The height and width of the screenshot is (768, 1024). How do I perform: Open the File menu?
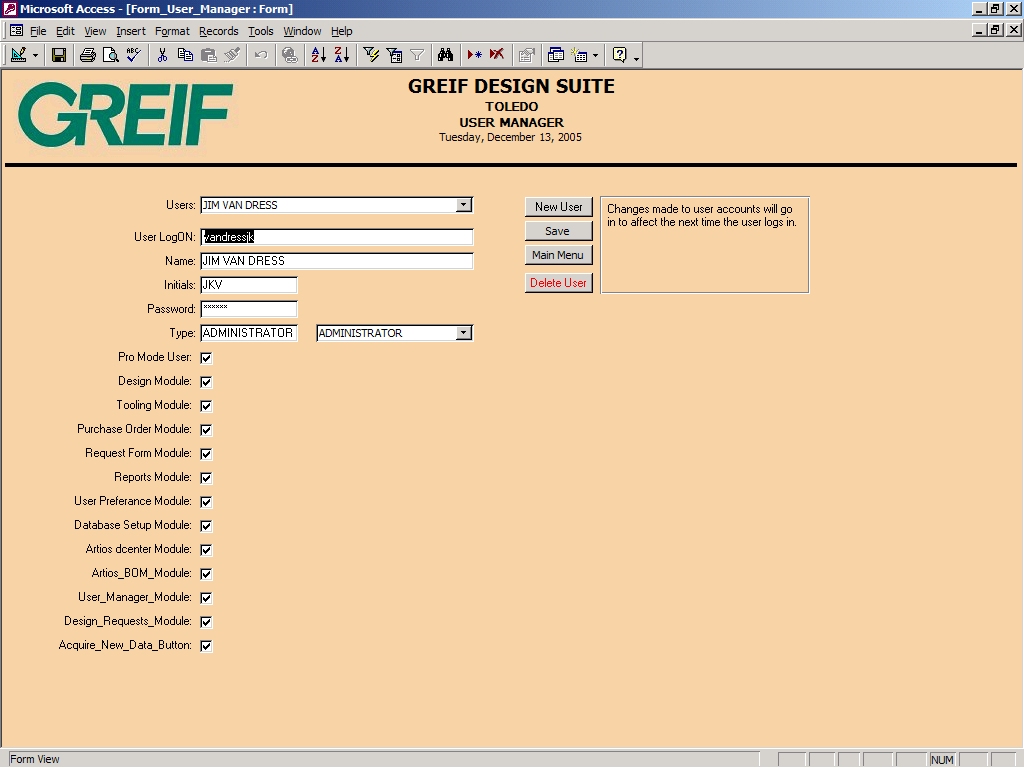pyautogui.click(x=38, y=31)
